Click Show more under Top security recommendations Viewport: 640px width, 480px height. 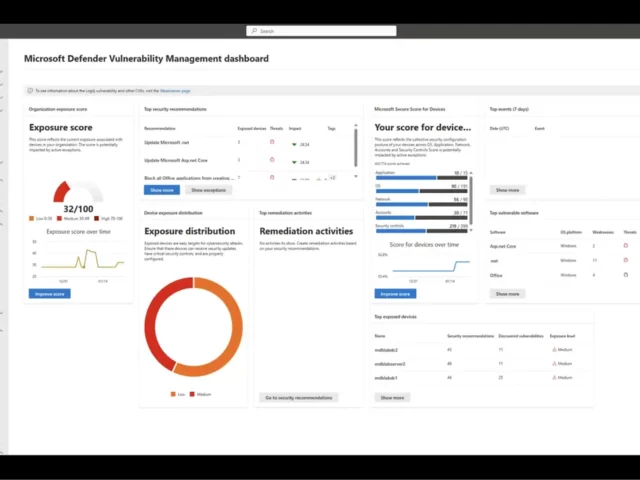[162, 190]
